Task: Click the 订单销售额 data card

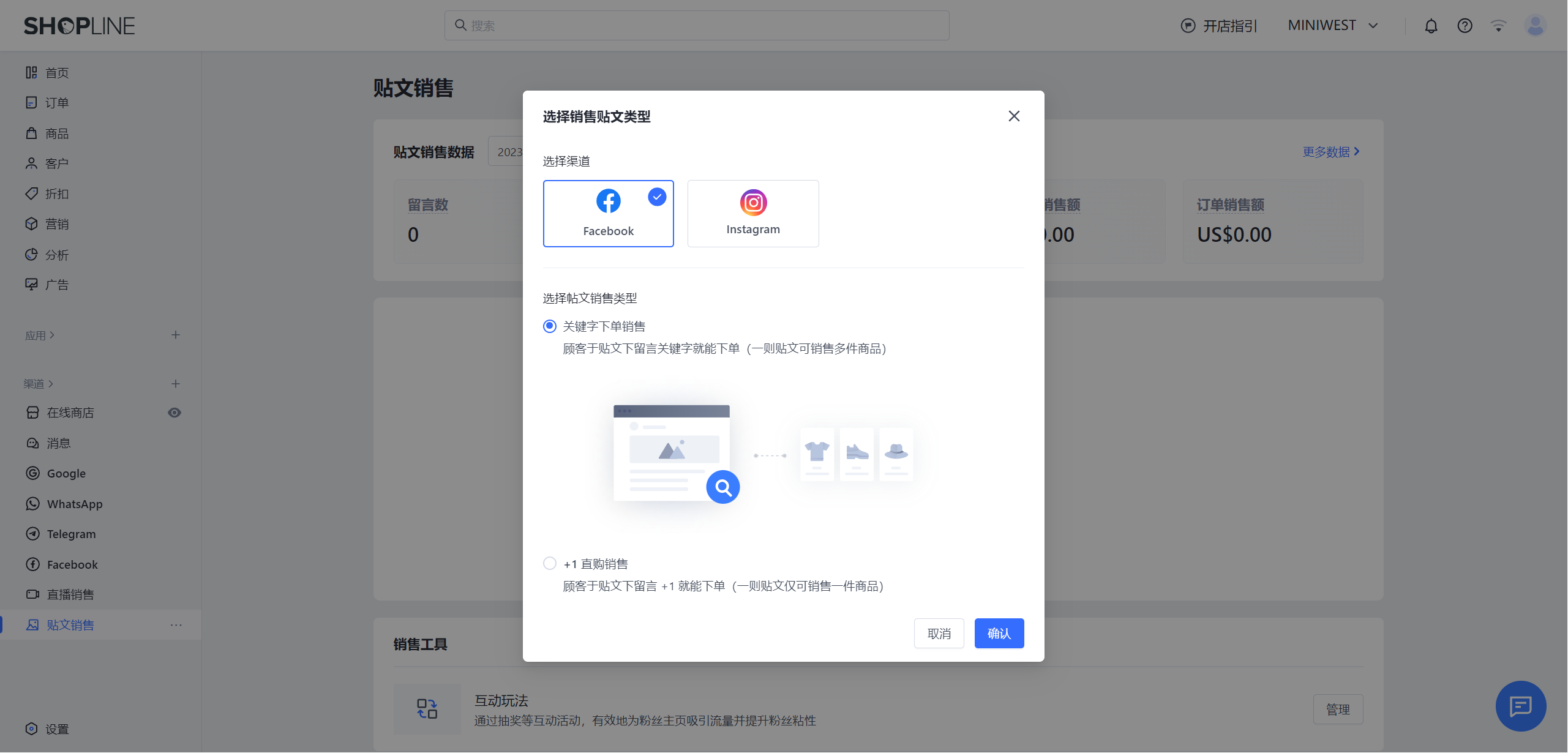Action: pos(1274,221)
